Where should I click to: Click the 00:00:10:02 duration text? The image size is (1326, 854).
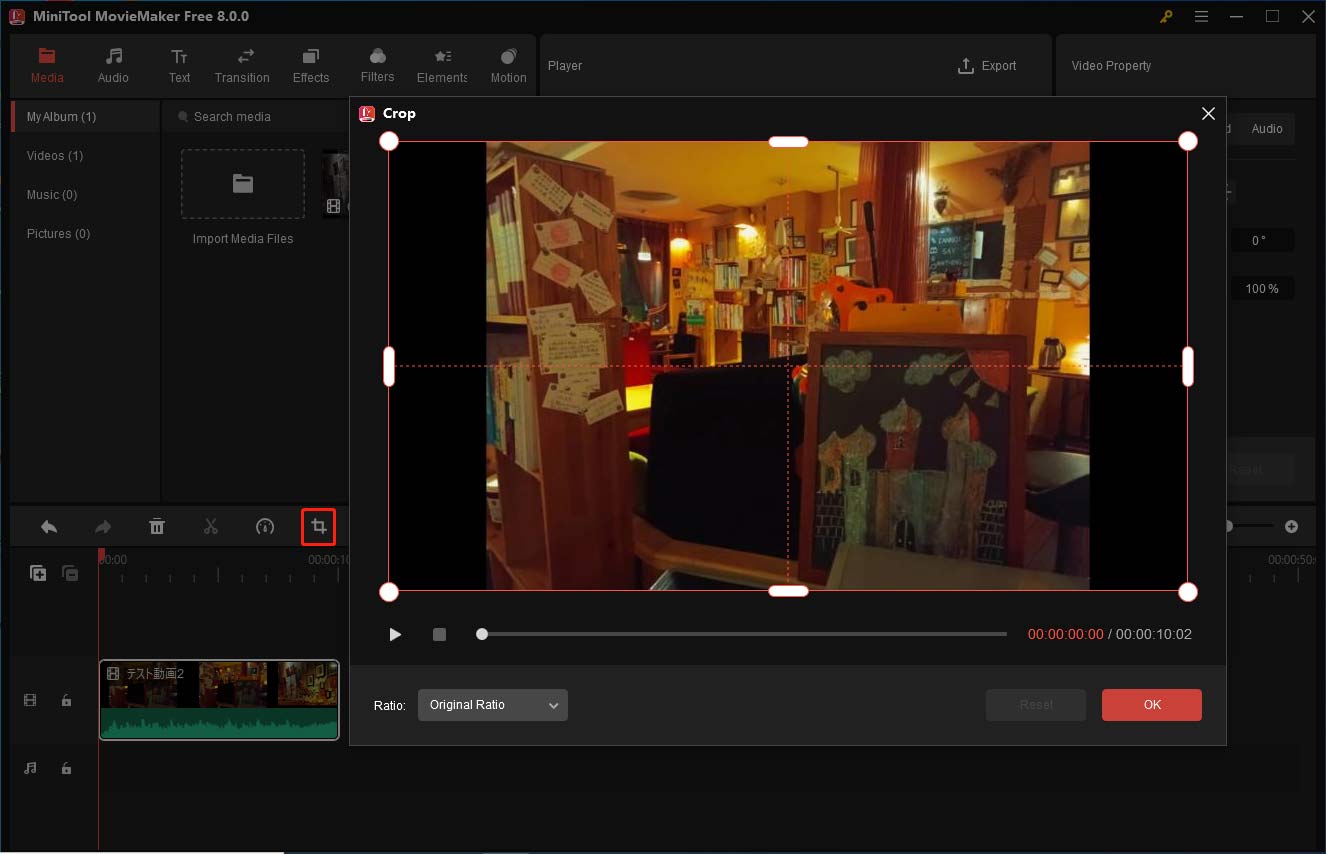click(x=1154, y=634)
